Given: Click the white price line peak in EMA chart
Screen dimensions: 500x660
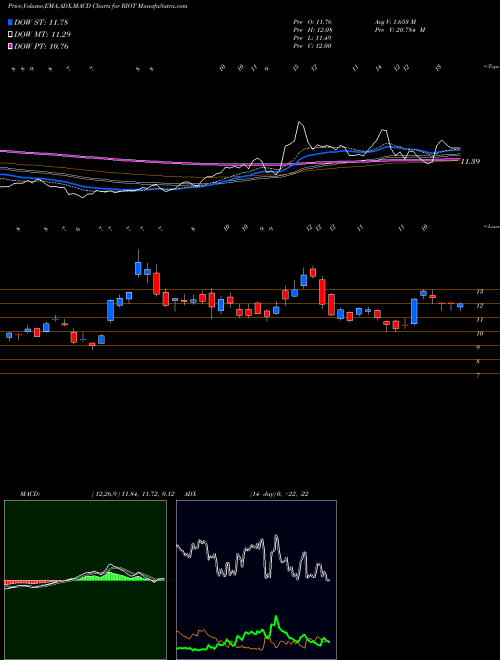Looking at the screenshot, I should click(300, 123).
